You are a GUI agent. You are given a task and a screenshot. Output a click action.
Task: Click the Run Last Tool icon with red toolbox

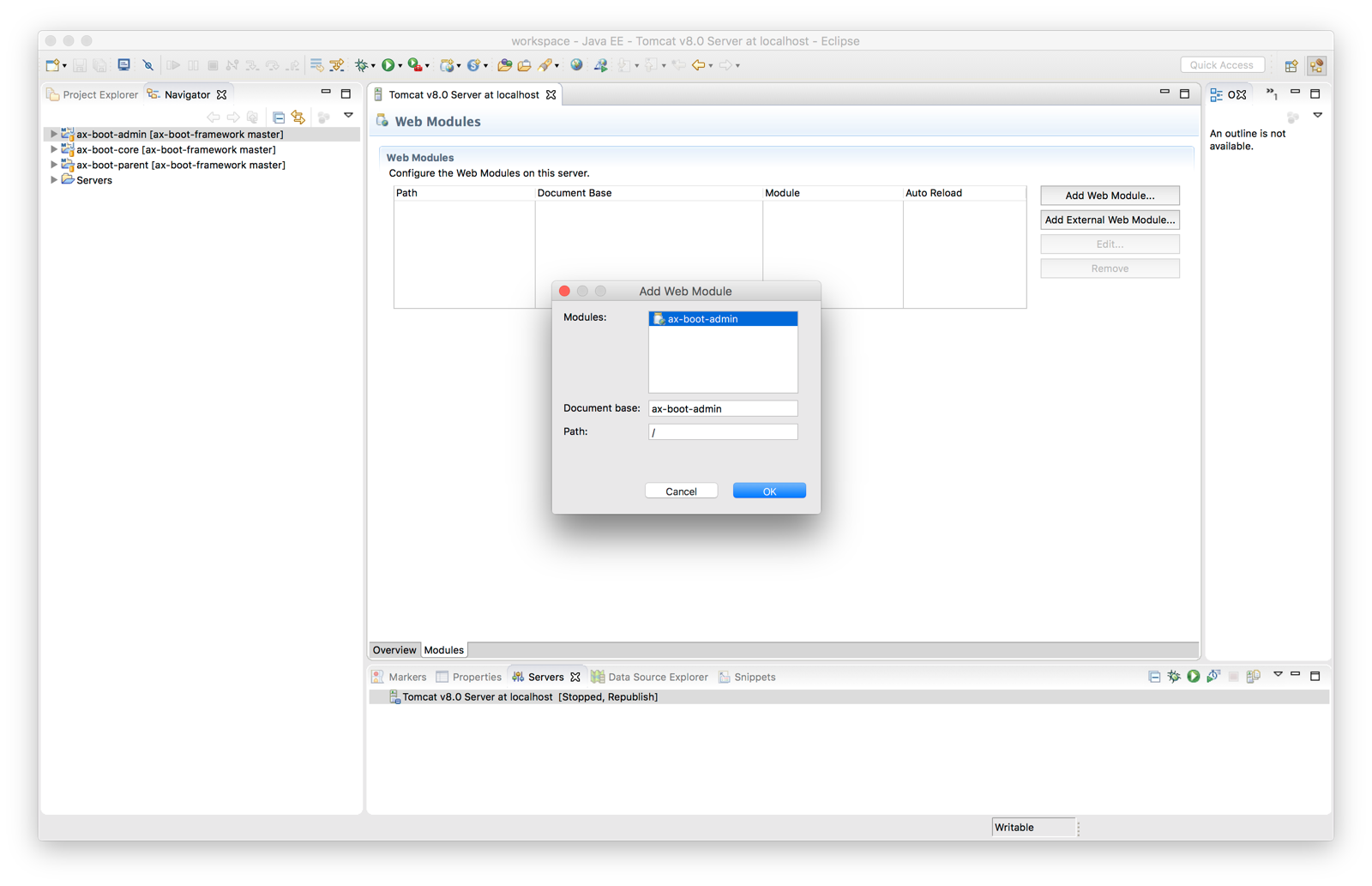[x=414, y=65]
